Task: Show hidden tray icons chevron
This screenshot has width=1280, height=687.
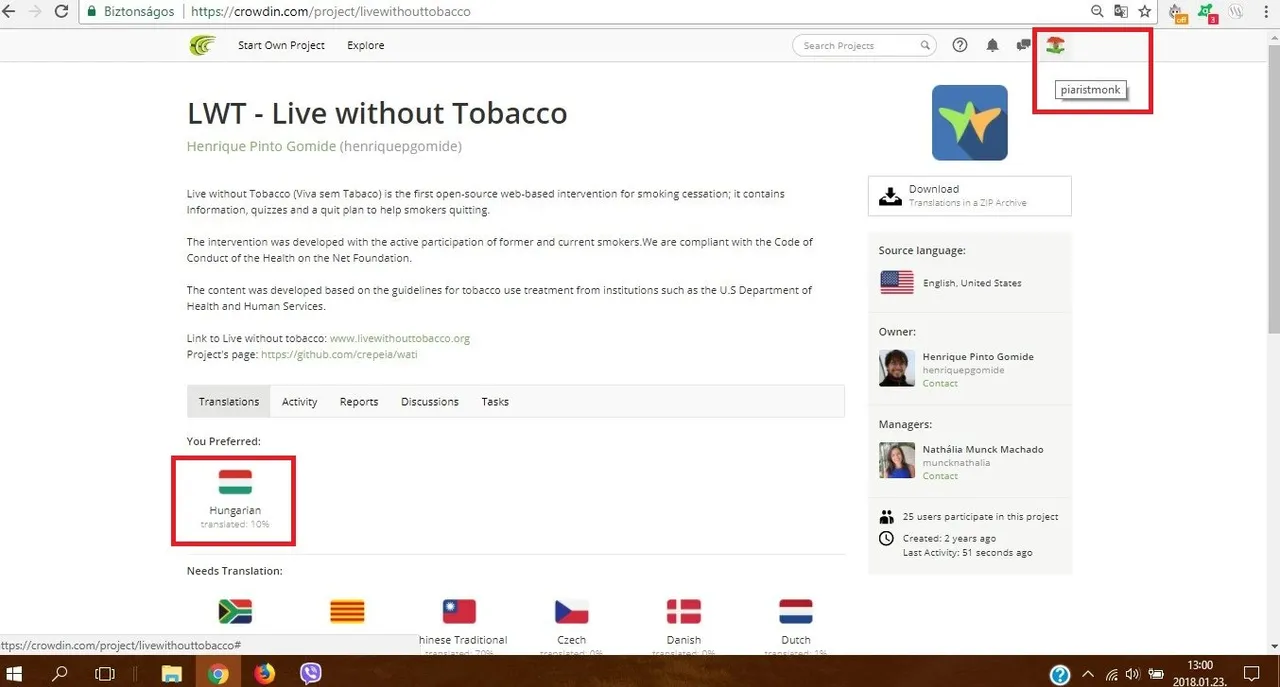Action: [1088, 674]
